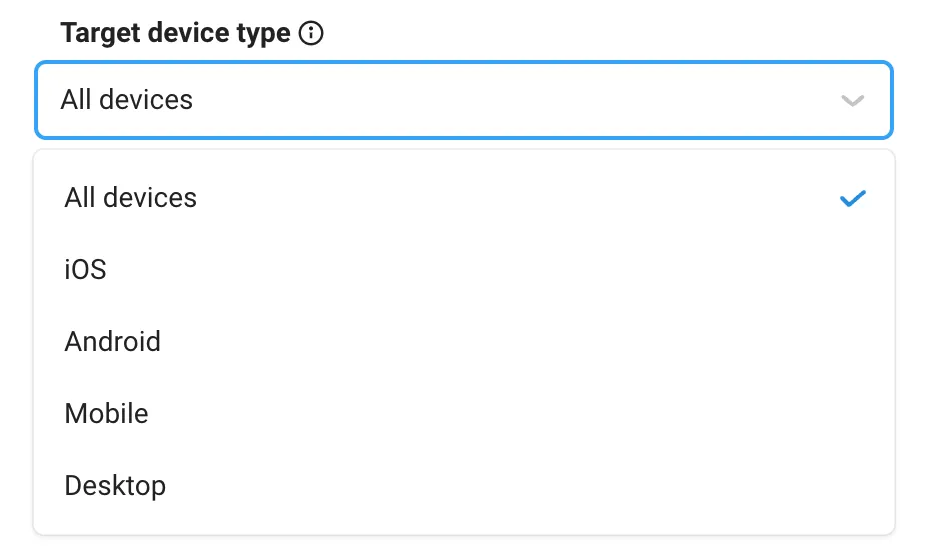
Task: Focus the blue-outlined device type select box
Action: (x=464, y=100)
